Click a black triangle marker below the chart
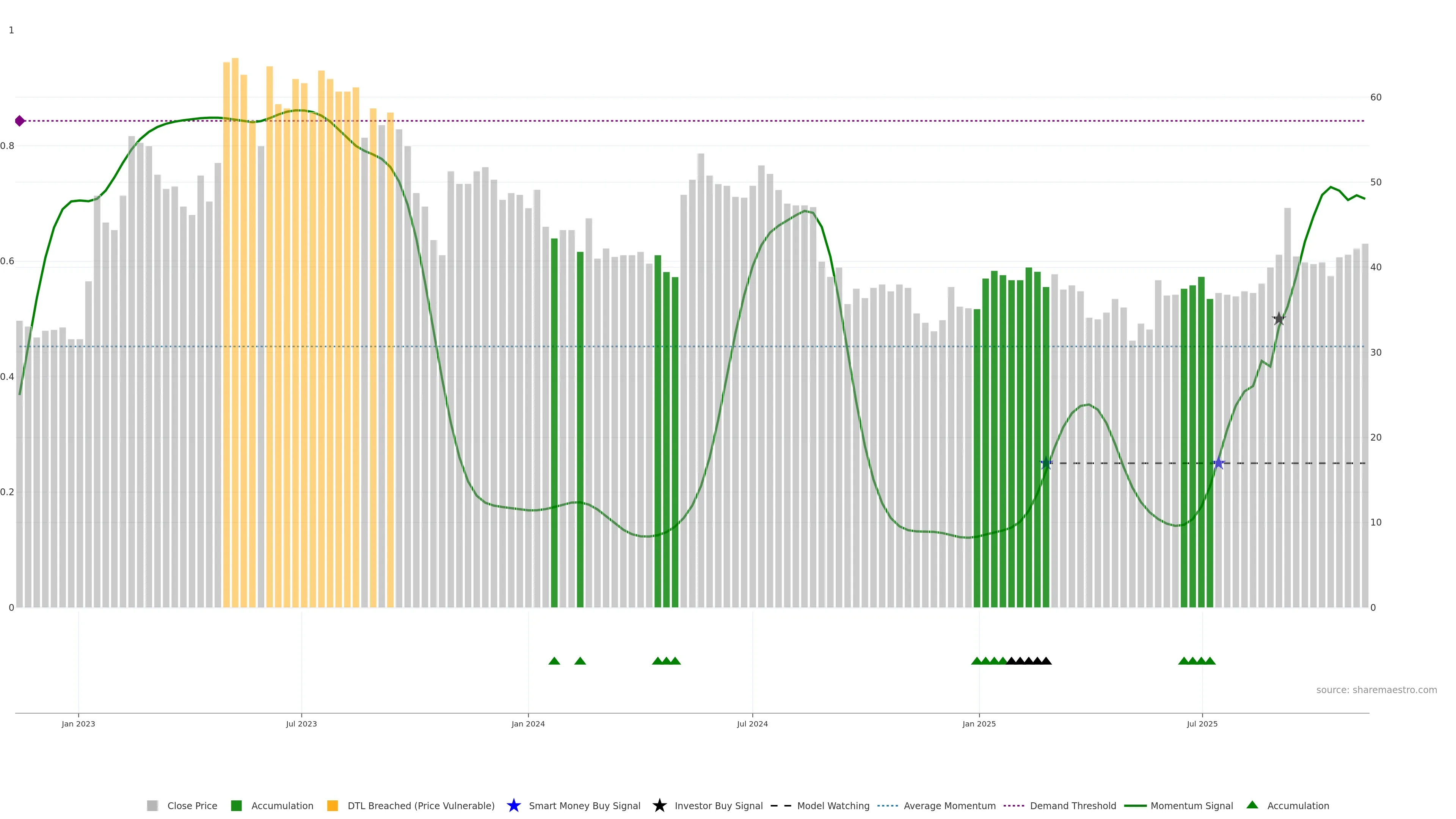 pyautogui.click(x=1029, y=661)
